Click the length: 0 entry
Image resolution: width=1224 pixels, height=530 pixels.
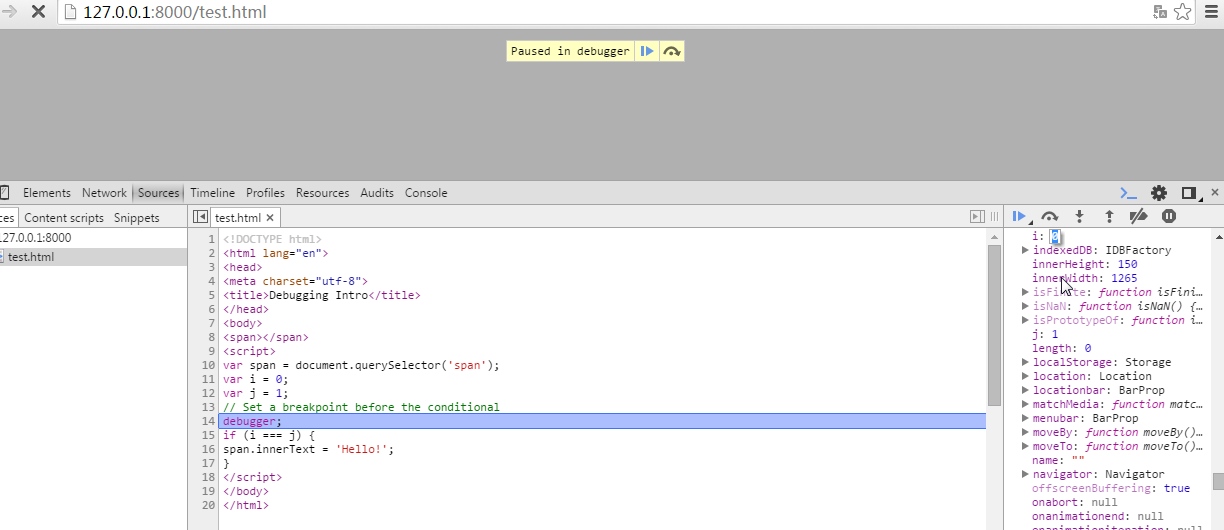tap(1061, 348)
